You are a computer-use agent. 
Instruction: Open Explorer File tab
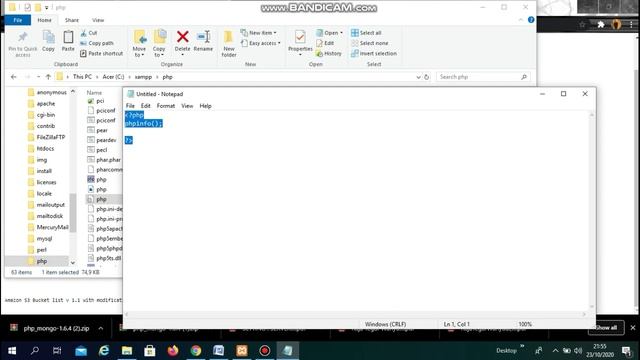point(18,20)
